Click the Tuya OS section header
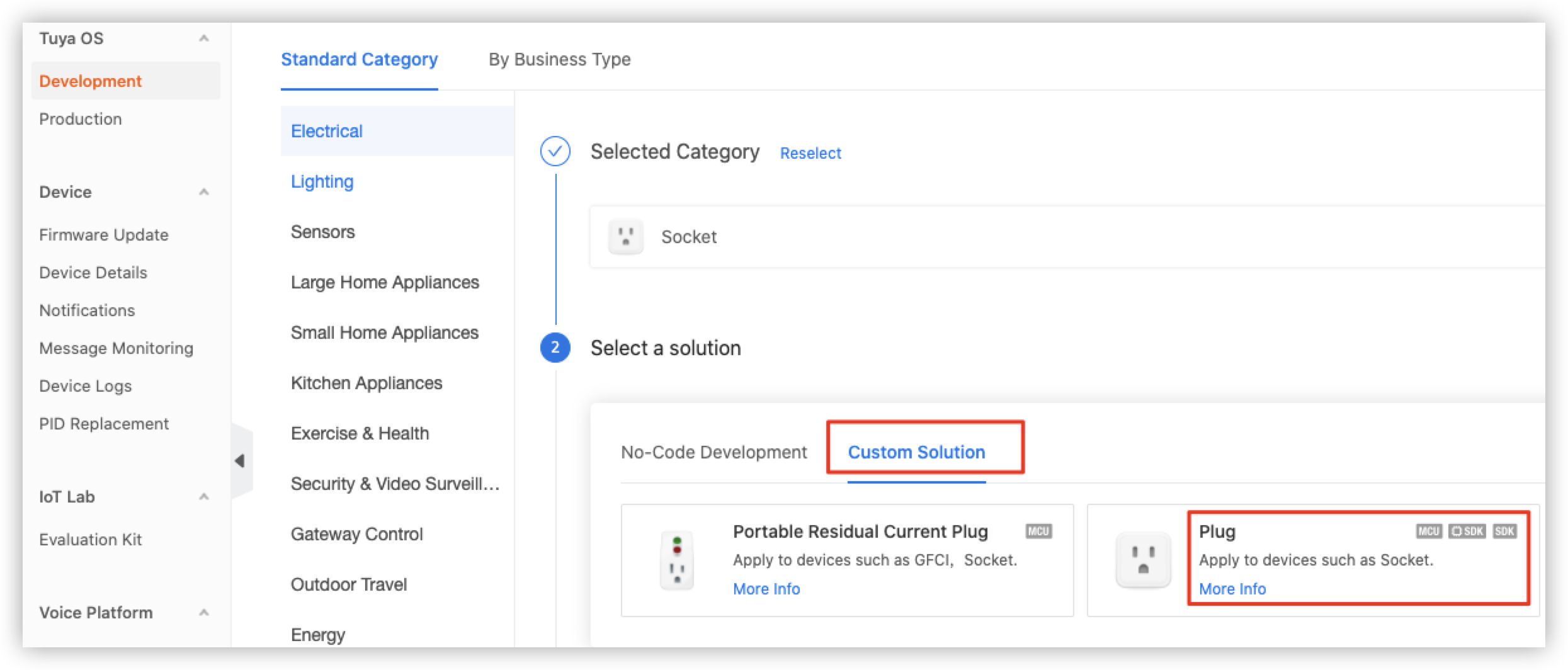This screenshot has height=670, width=1568. [71, 38]
